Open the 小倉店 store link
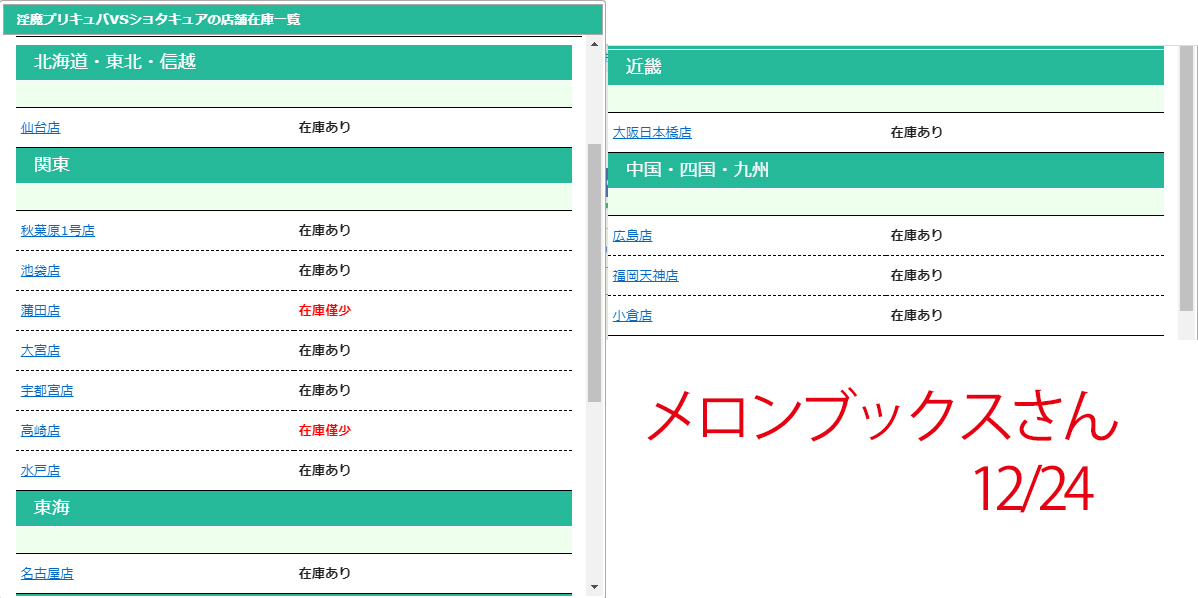The height and width of the screenshot is (598, 1198). [x=633, y=315]
